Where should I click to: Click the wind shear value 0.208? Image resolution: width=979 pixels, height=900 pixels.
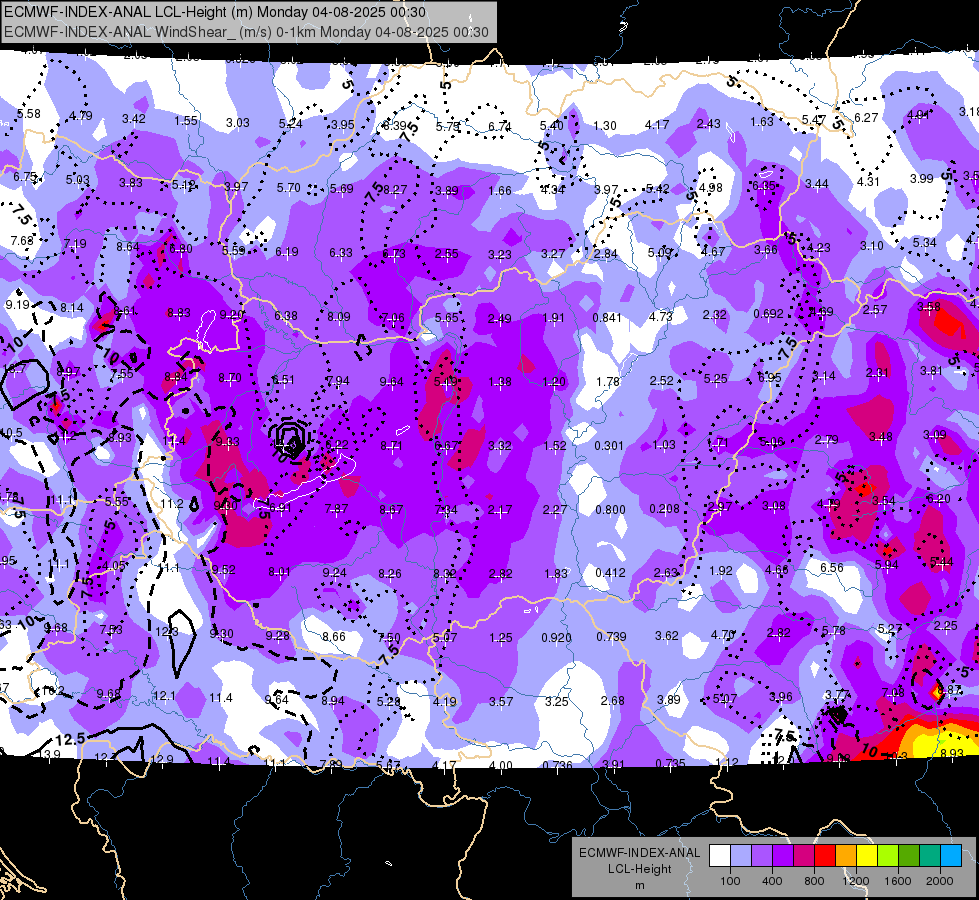pyautogui.click(x=664, y=508)
